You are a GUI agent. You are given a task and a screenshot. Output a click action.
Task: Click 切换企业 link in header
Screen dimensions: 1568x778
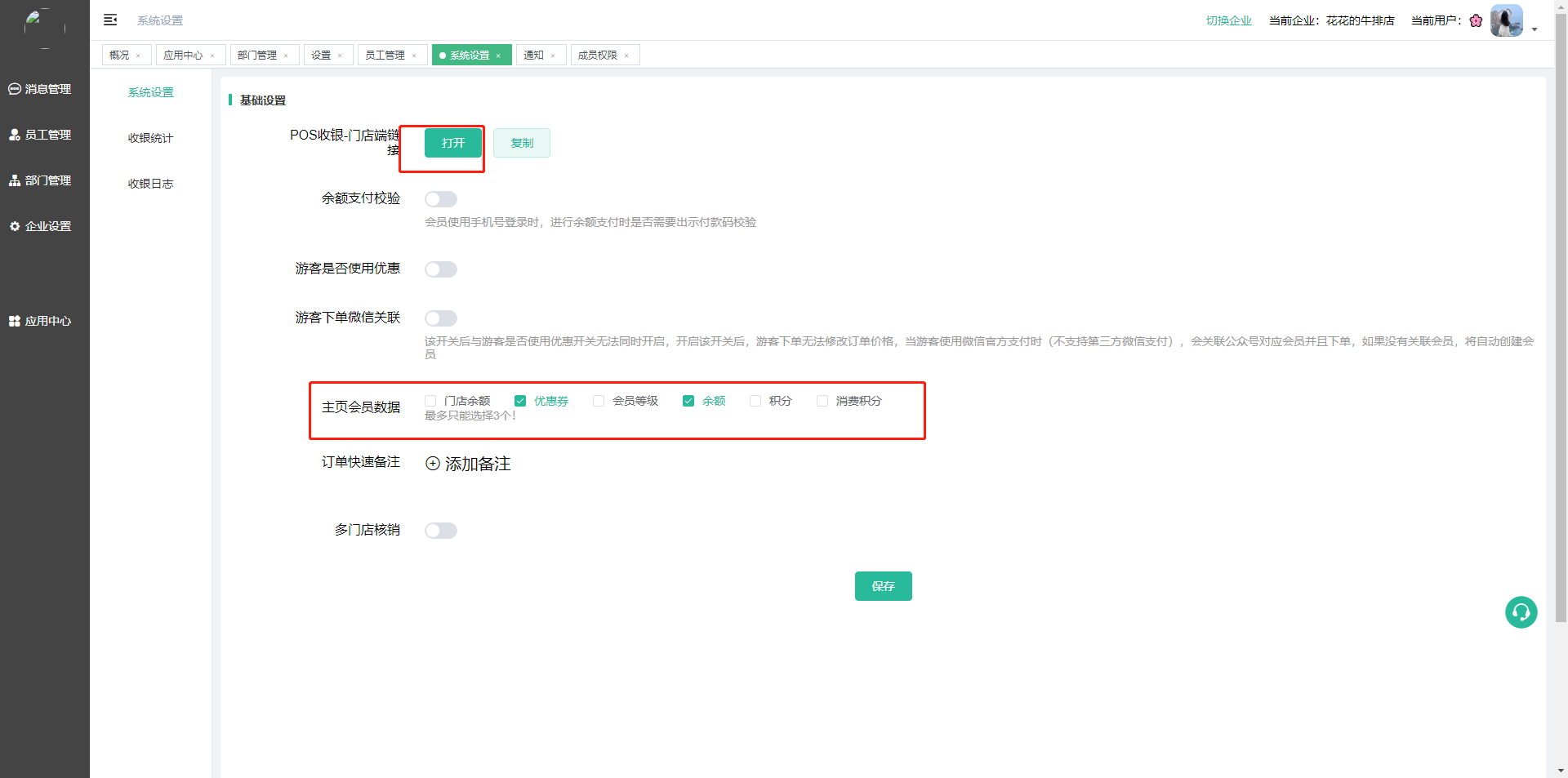tap(1228, 20)
